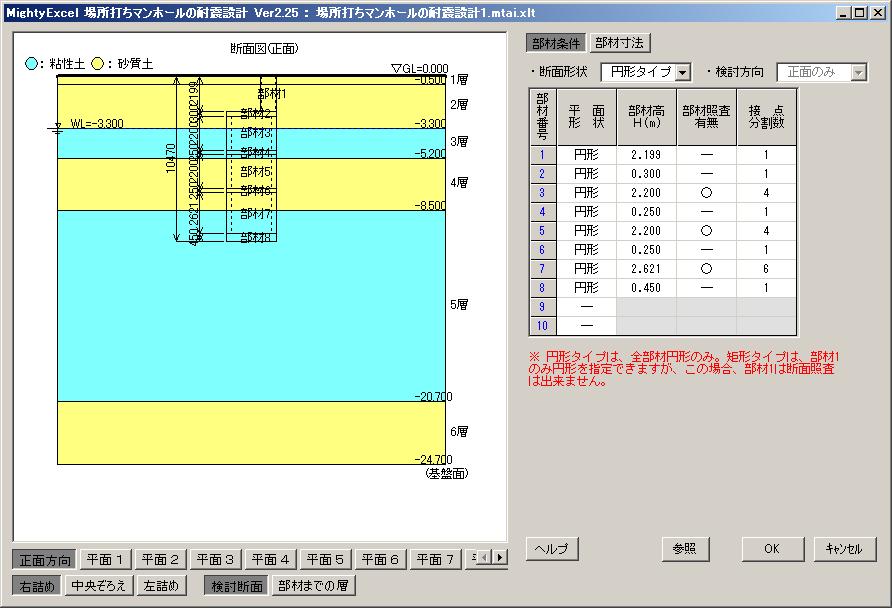Click the 部材照査有無 column header
892x608 pixels.
click(707, 117)
